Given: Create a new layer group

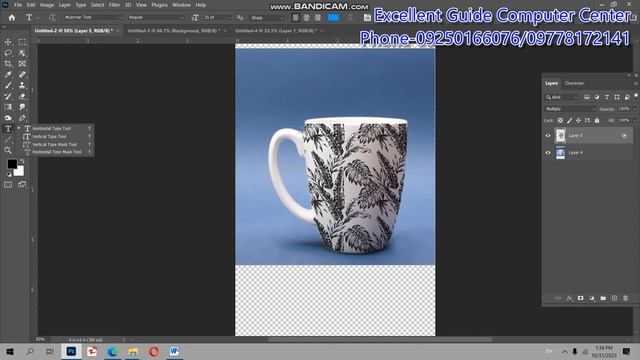Looking at the screenshot, I should [x=603, y=298].
